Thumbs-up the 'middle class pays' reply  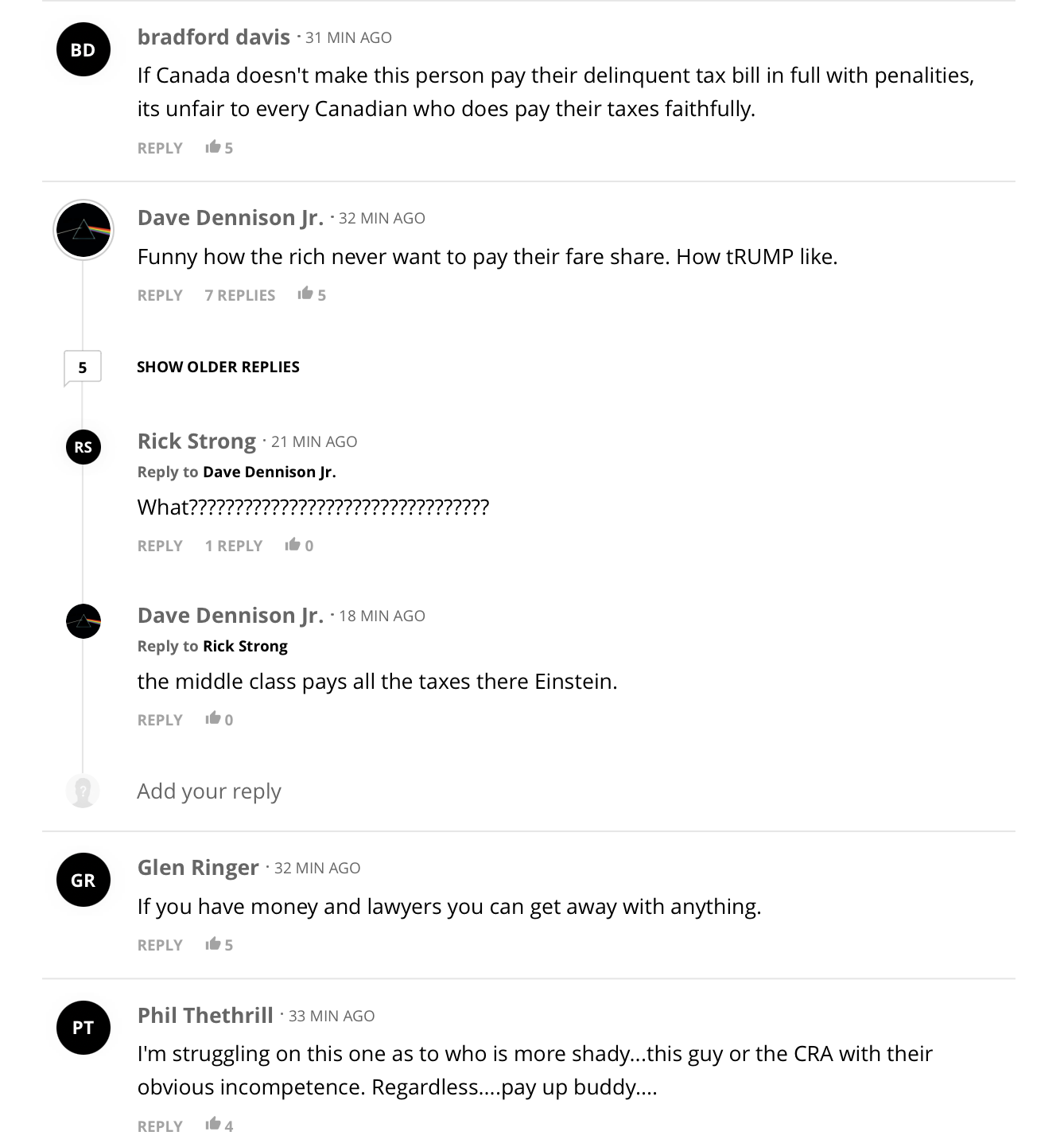click(212, 719)
